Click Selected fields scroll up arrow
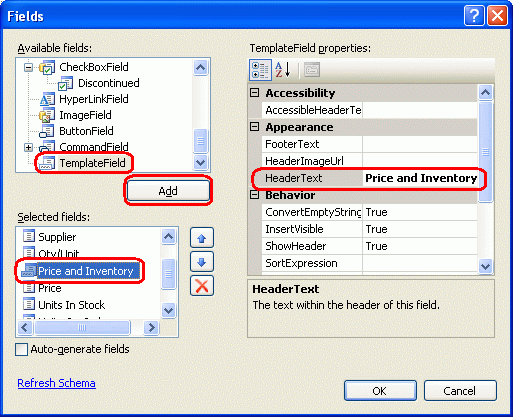This screenshot has width=513, height=417. click(x=169, y=237)
